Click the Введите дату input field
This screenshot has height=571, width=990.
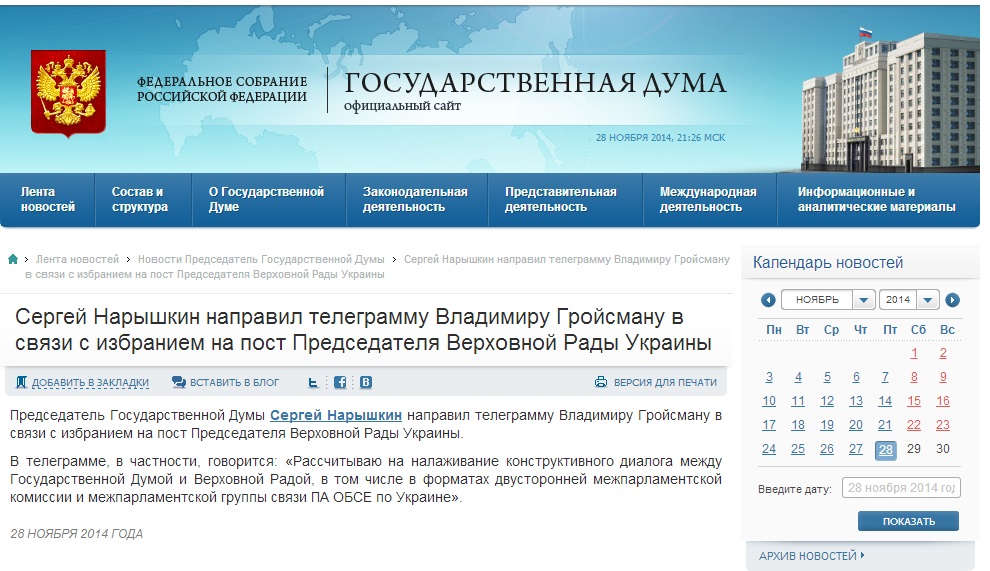[901, 488]
